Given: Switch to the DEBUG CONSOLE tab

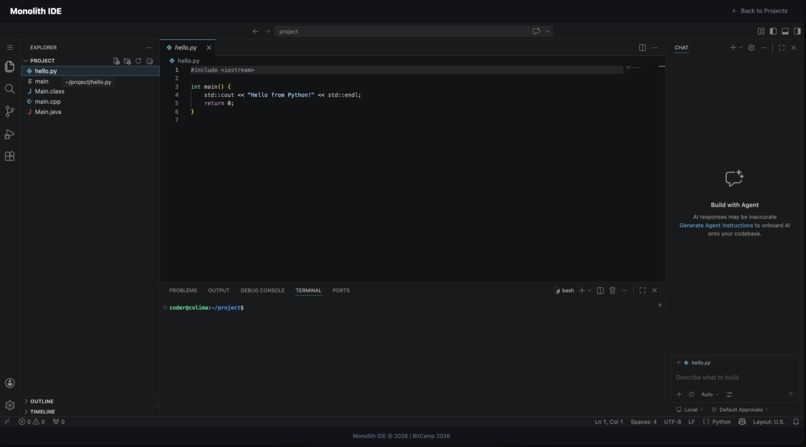Looking at the screenshot, I should (262, 290).
